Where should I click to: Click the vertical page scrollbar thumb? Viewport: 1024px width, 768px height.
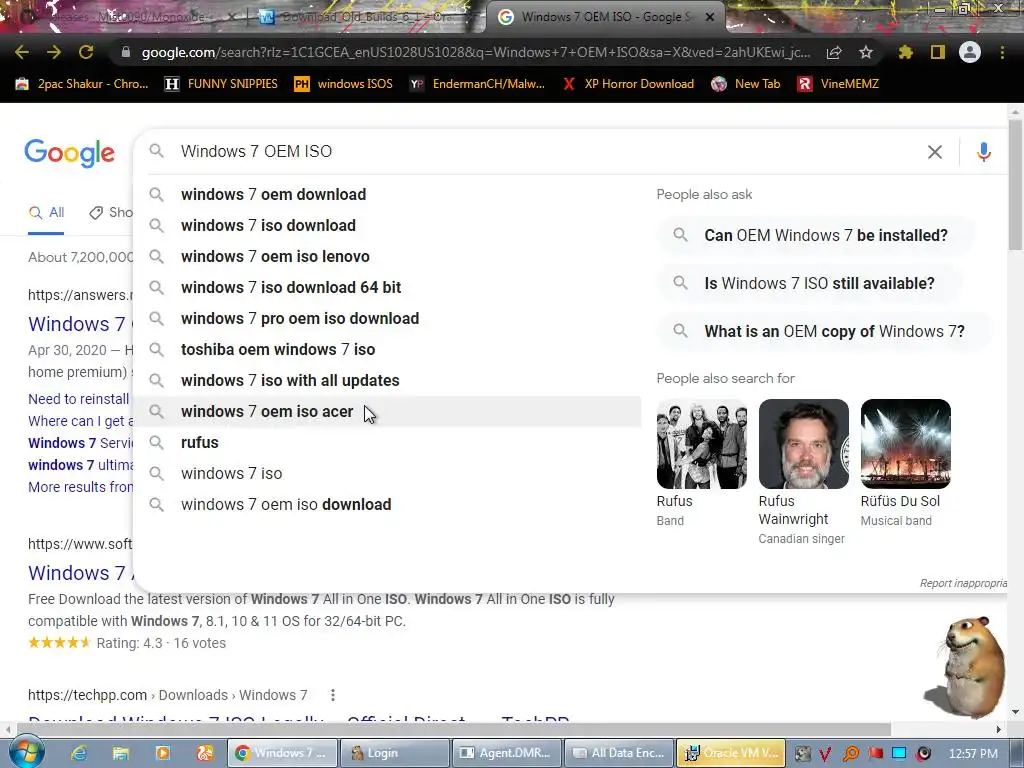pyautogui.click(x=1015, y=184)
